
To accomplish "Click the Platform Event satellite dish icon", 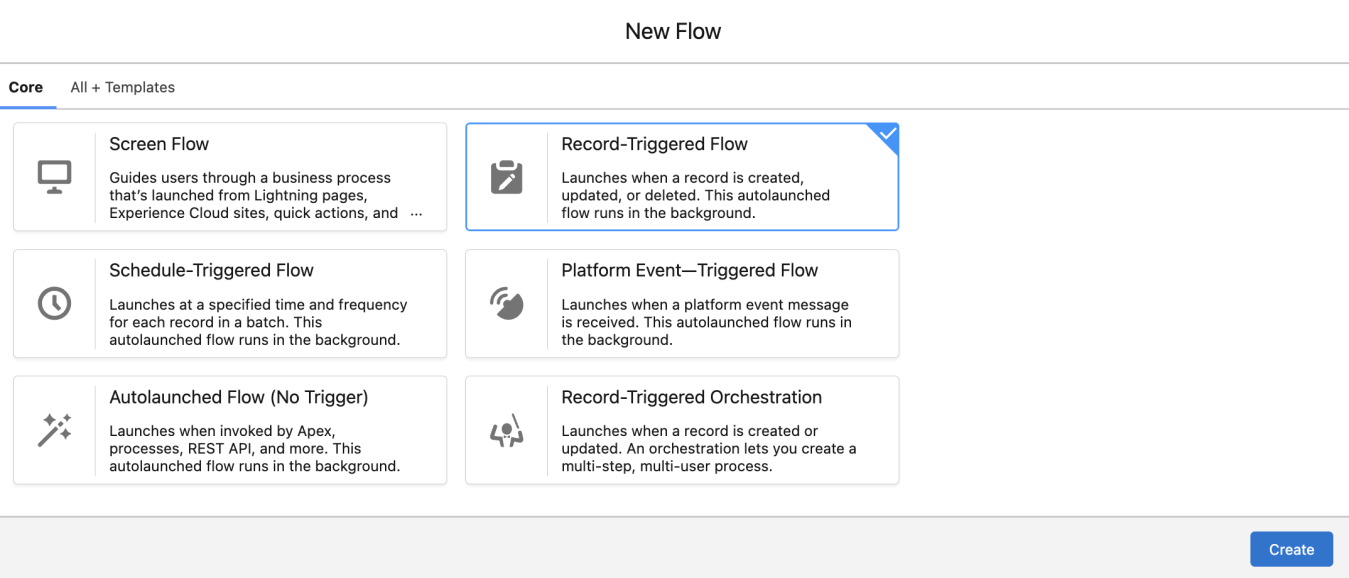I will [507, 303].
